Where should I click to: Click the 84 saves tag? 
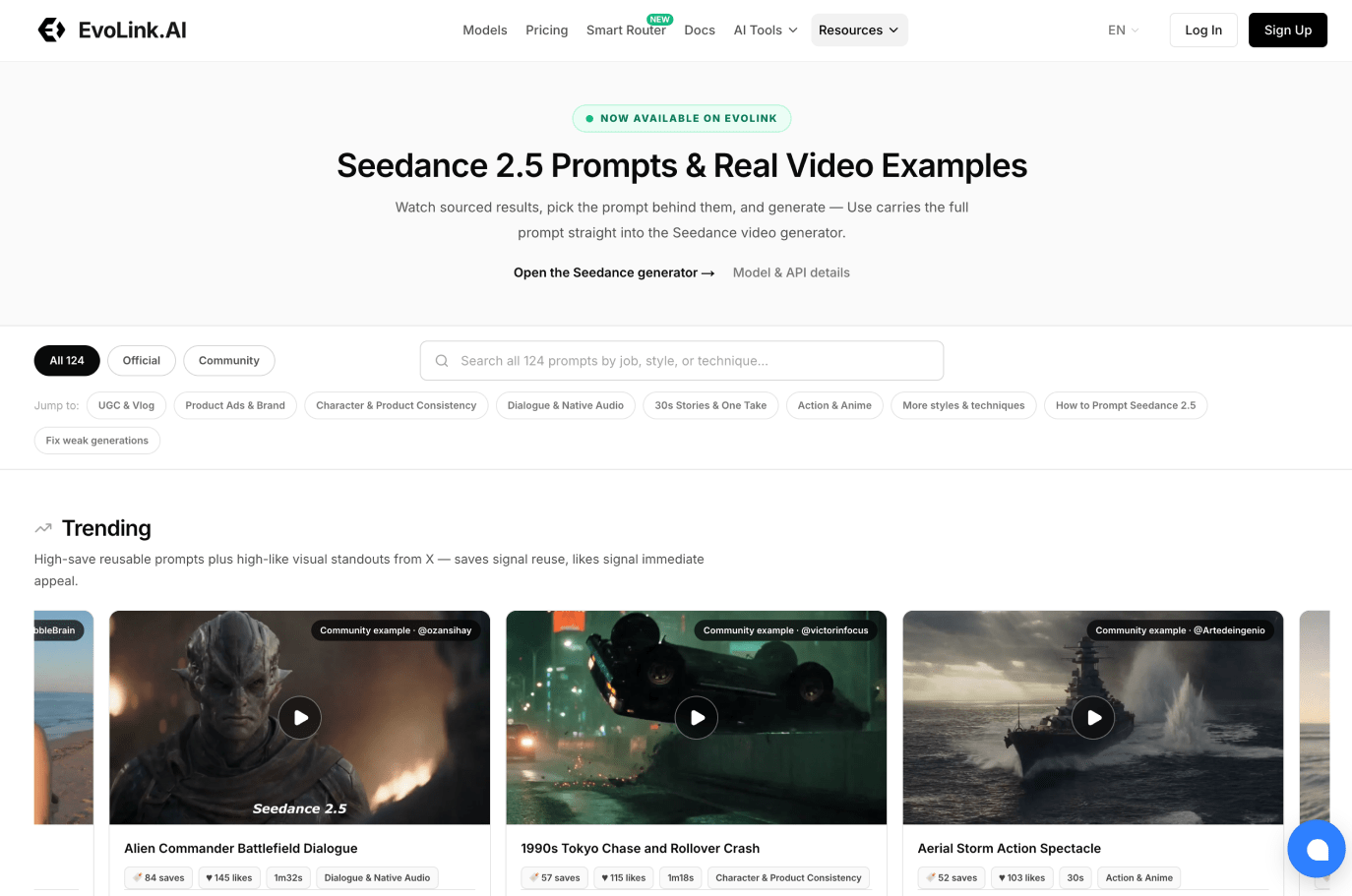[x=158, y=878]
